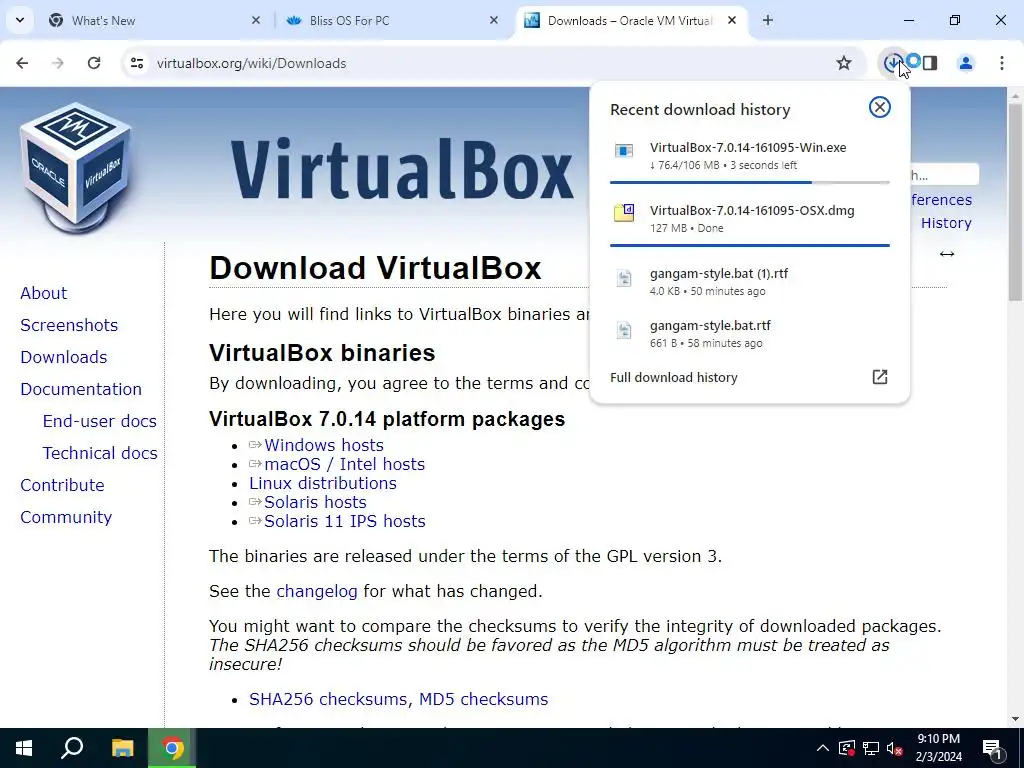View site information icon in address bar

click(136, 63)
